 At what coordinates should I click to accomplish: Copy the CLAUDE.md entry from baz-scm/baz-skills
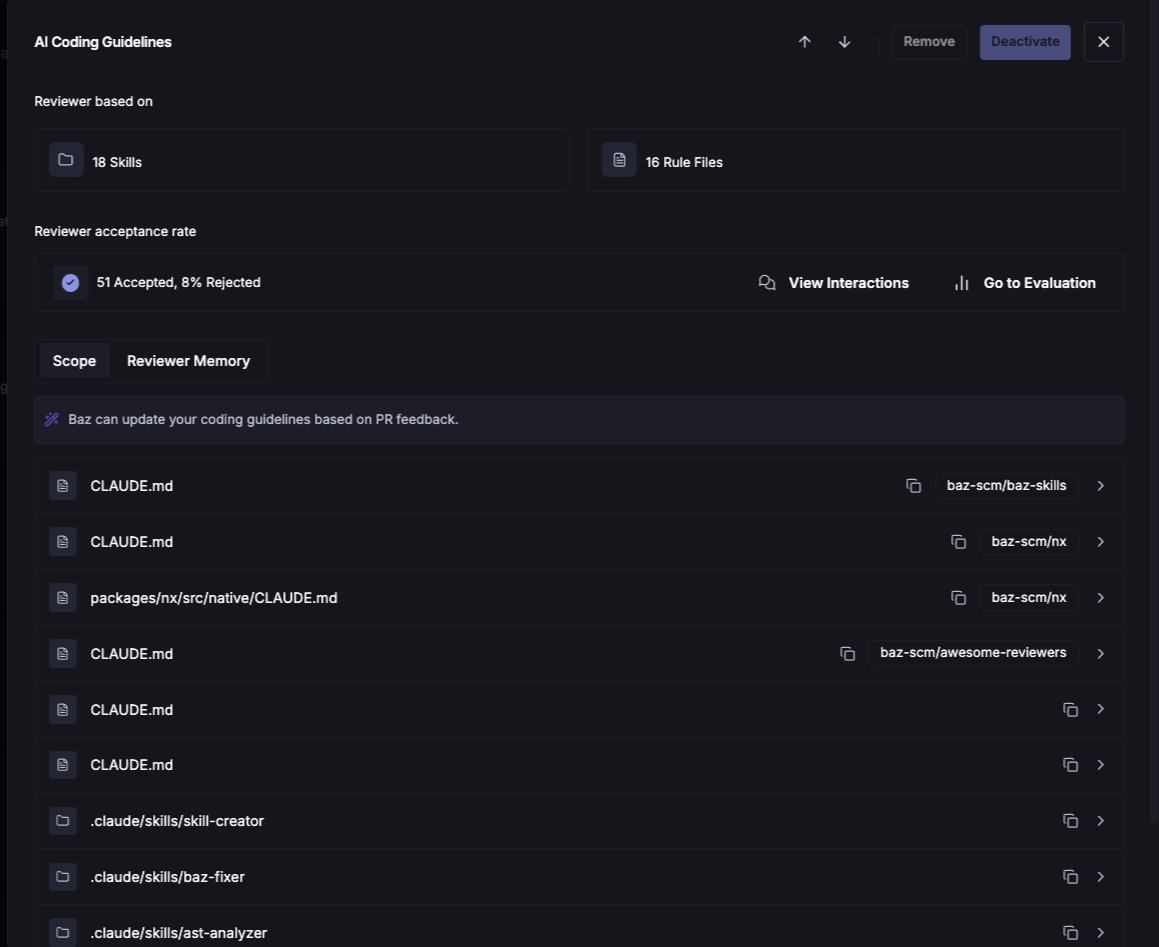pyautogui.click(x=914, y=486)
